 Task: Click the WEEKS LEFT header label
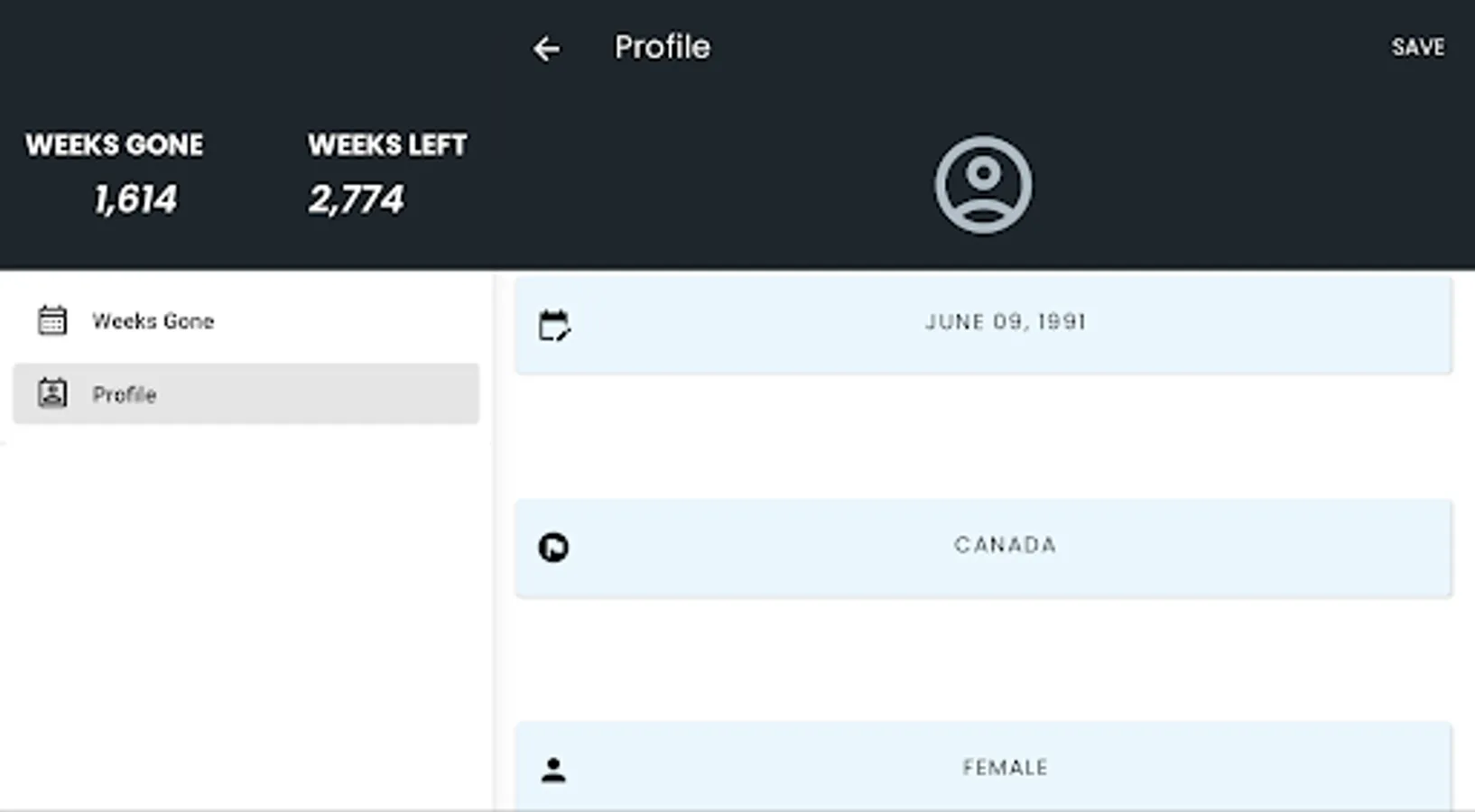(x=387, y=145)
